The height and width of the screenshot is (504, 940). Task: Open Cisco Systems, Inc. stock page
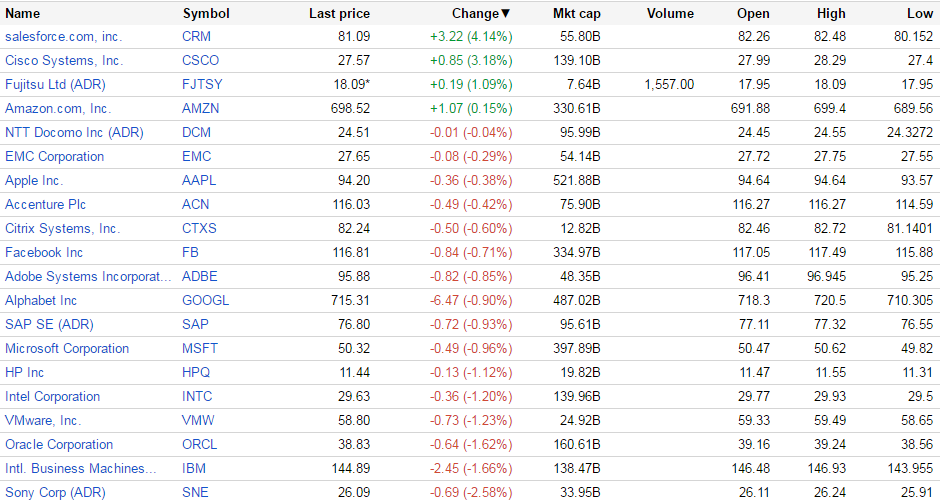(64, 60)
